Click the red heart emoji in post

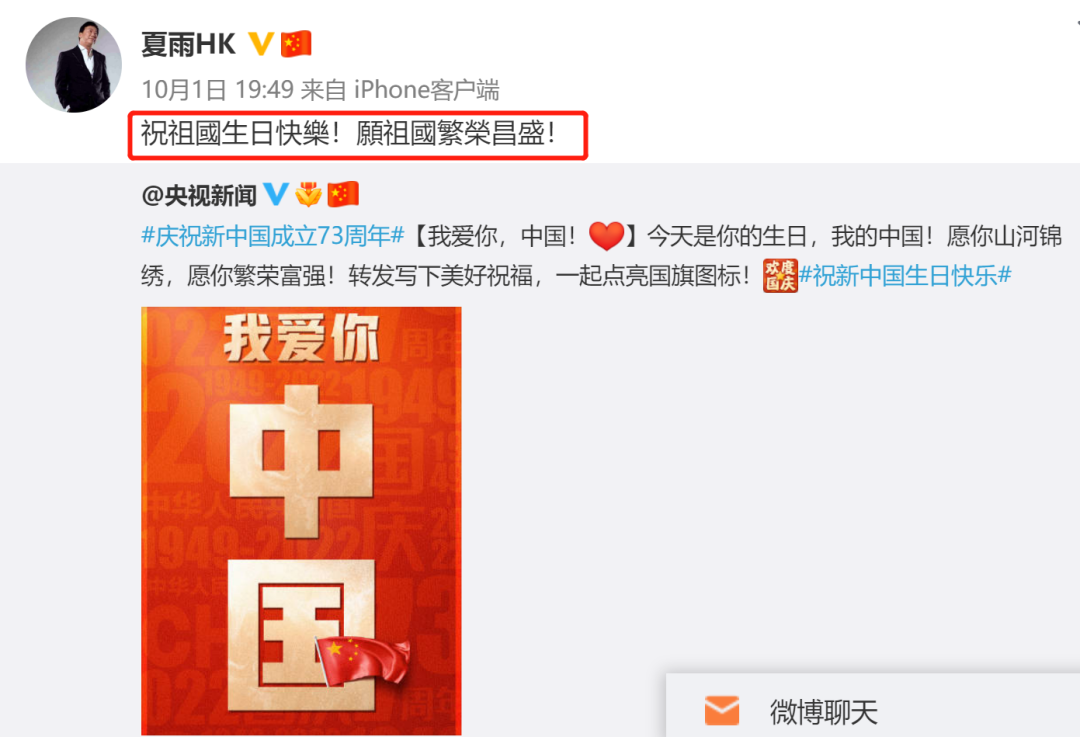point(606,236)
